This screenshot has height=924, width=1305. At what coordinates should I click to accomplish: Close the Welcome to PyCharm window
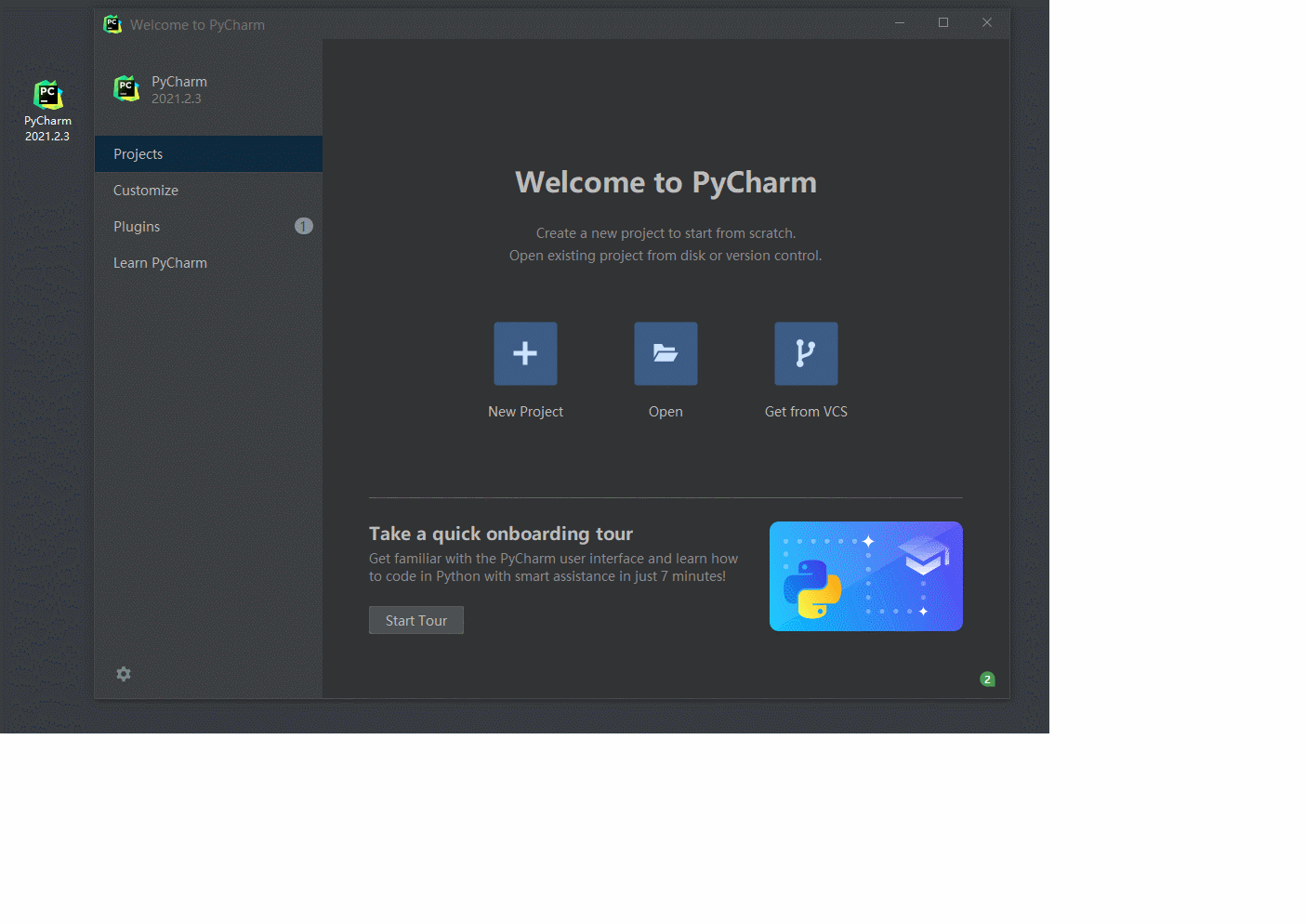coord(987,23)
